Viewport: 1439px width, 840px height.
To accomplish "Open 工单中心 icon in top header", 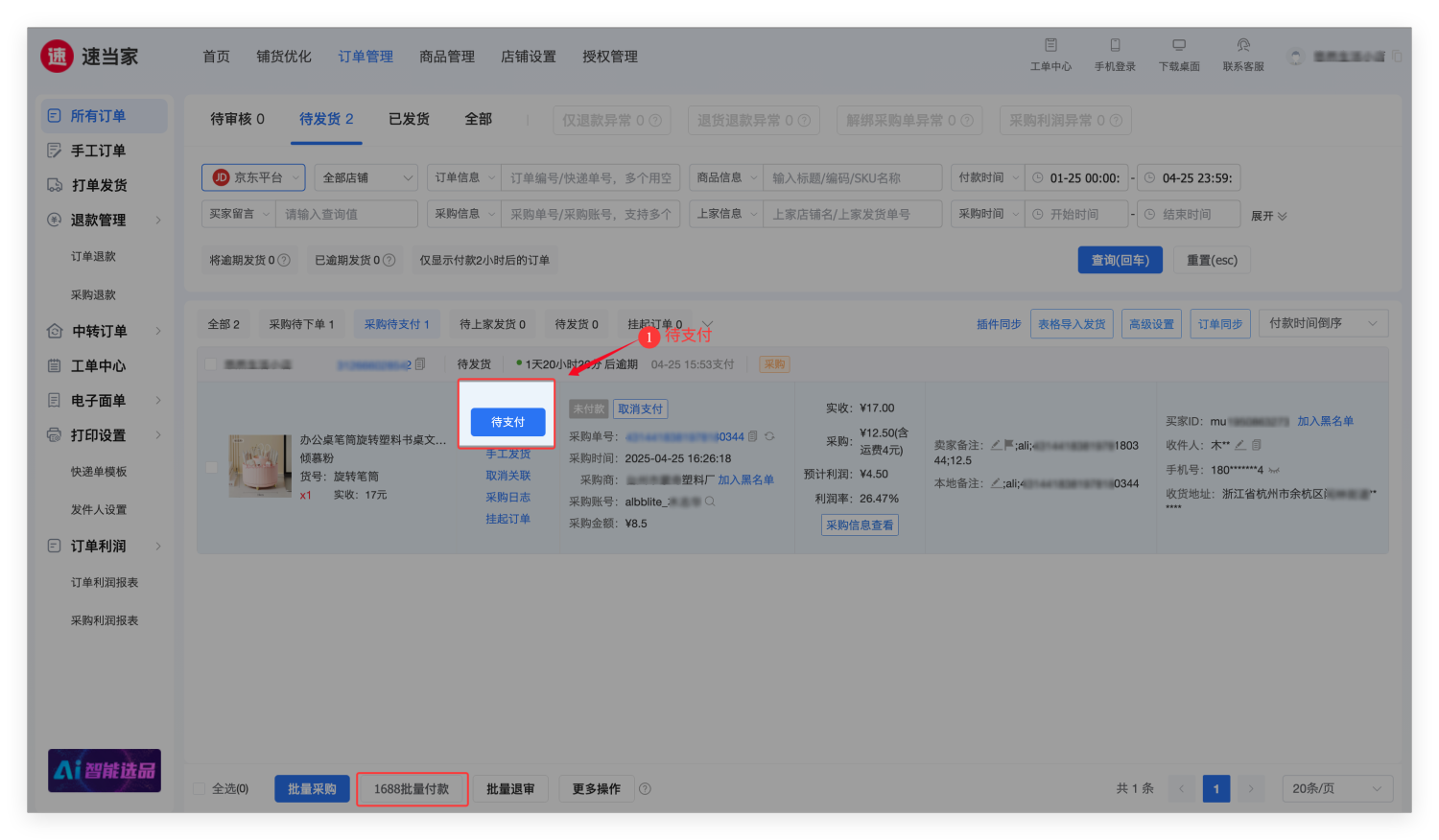I will [x=1050, y=46].
